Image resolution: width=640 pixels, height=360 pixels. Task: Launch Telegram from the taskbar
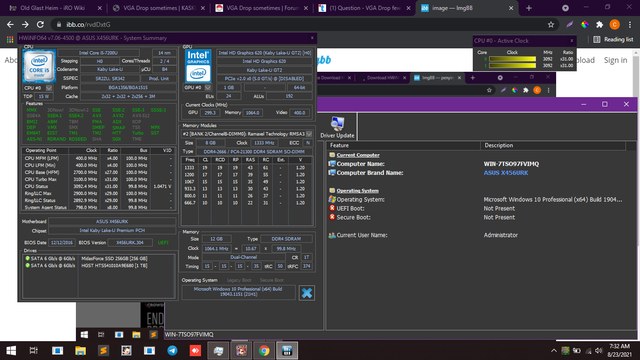pyautogui.click(x=172, y=351)
